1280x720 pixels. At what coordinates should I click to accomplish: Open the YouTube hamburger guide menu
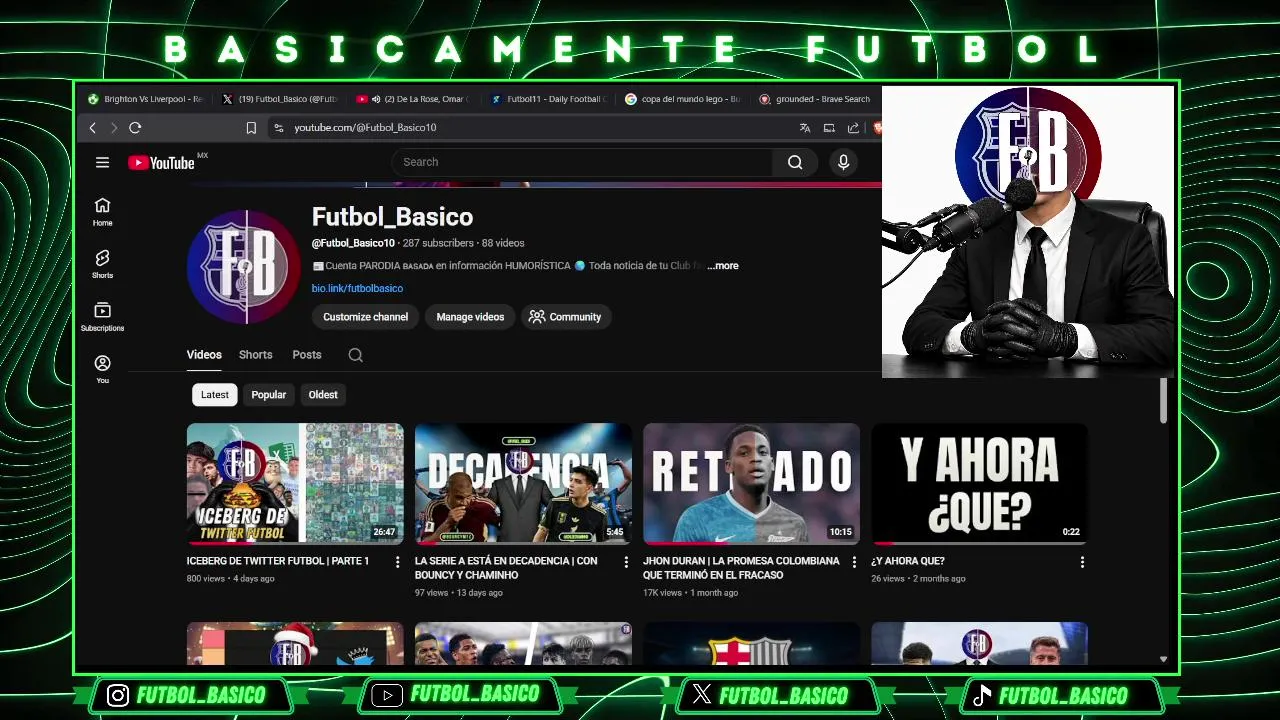point(102,162)
